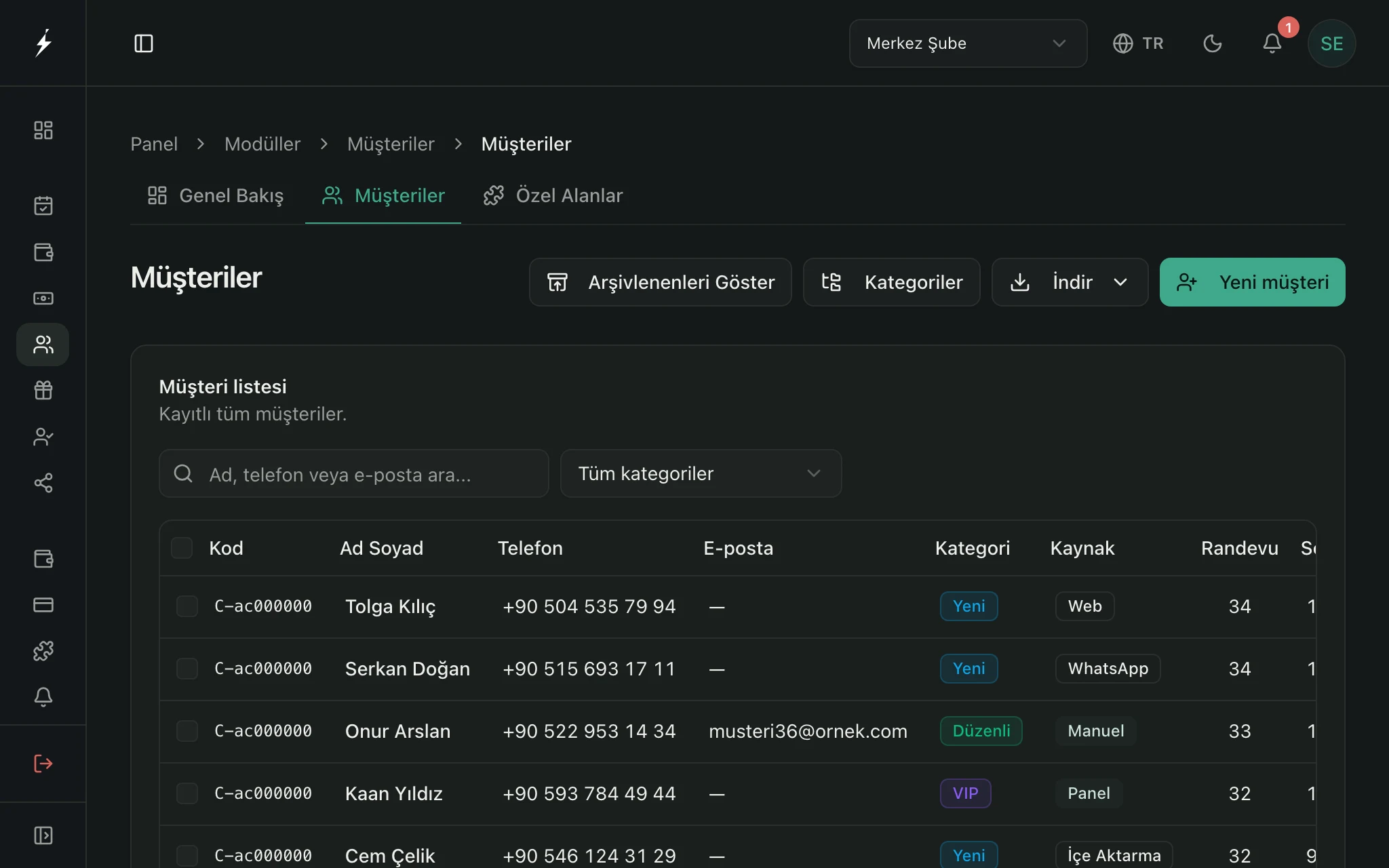The height and width of the screenshot is (868, 1389).
Task: Open the Merkez Şube branch dropdown
Action: click(x=968, y=43)
